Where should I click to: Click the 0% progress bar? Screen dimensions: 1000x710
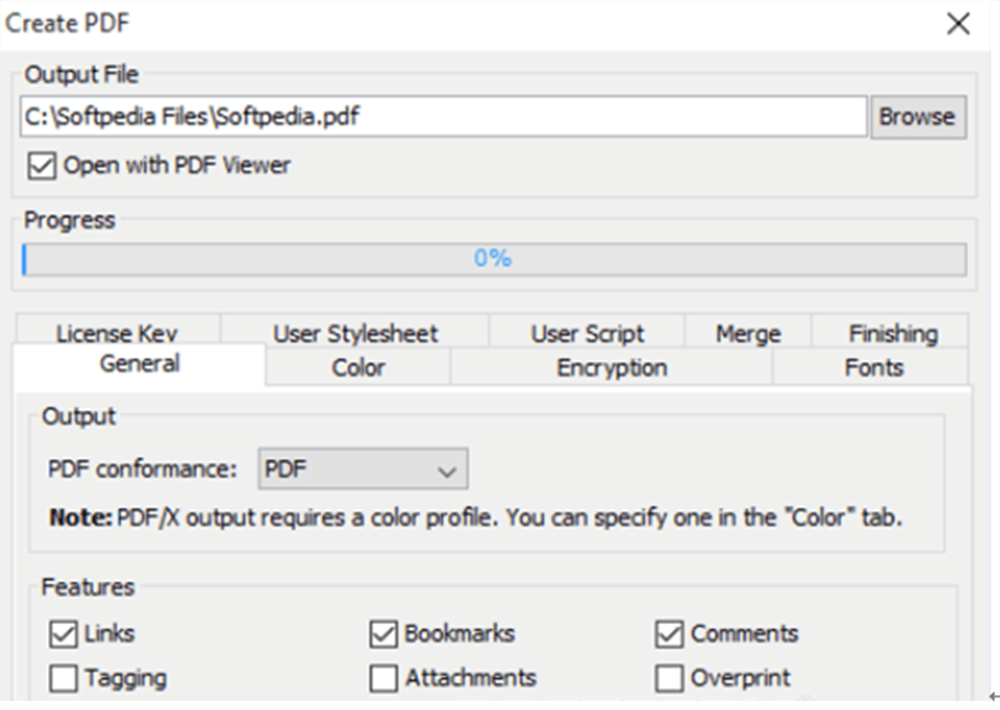click(x=494, y=259)
